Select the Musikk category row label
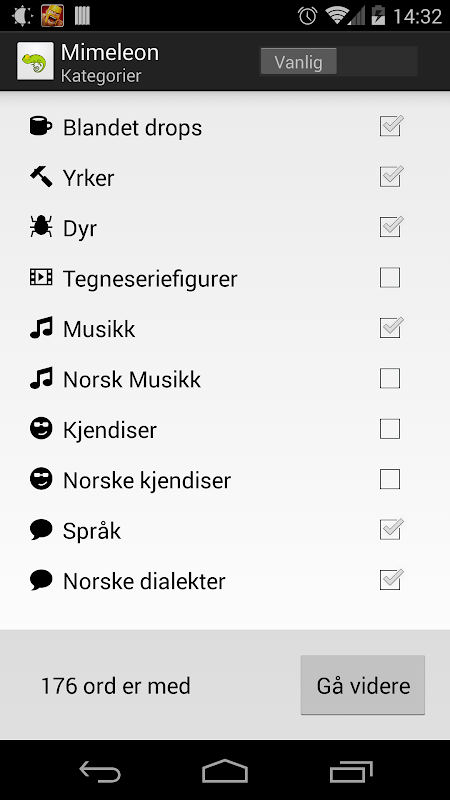The image size is (450, 800). [x=99, y=329]
